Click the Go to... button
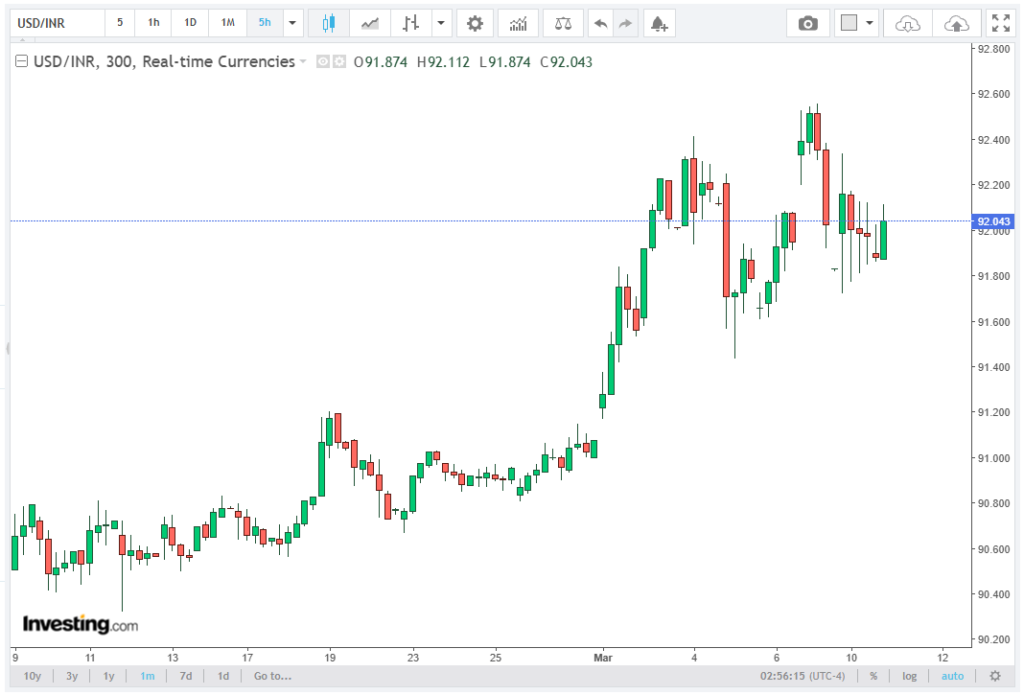Image resolution: width=1024 pixels, height=695 pixels. pyautogui.click(x=273, y=676)
